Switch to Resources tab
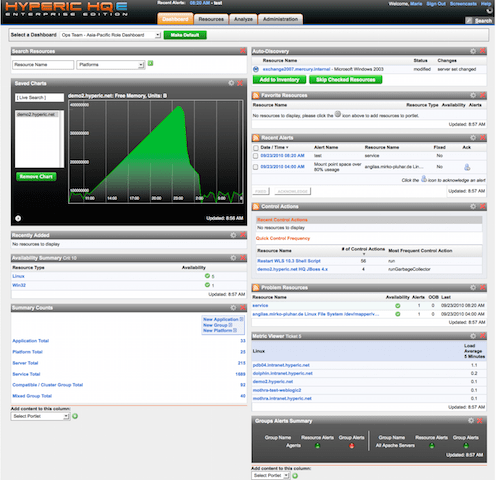 click(x=211, y=19)
